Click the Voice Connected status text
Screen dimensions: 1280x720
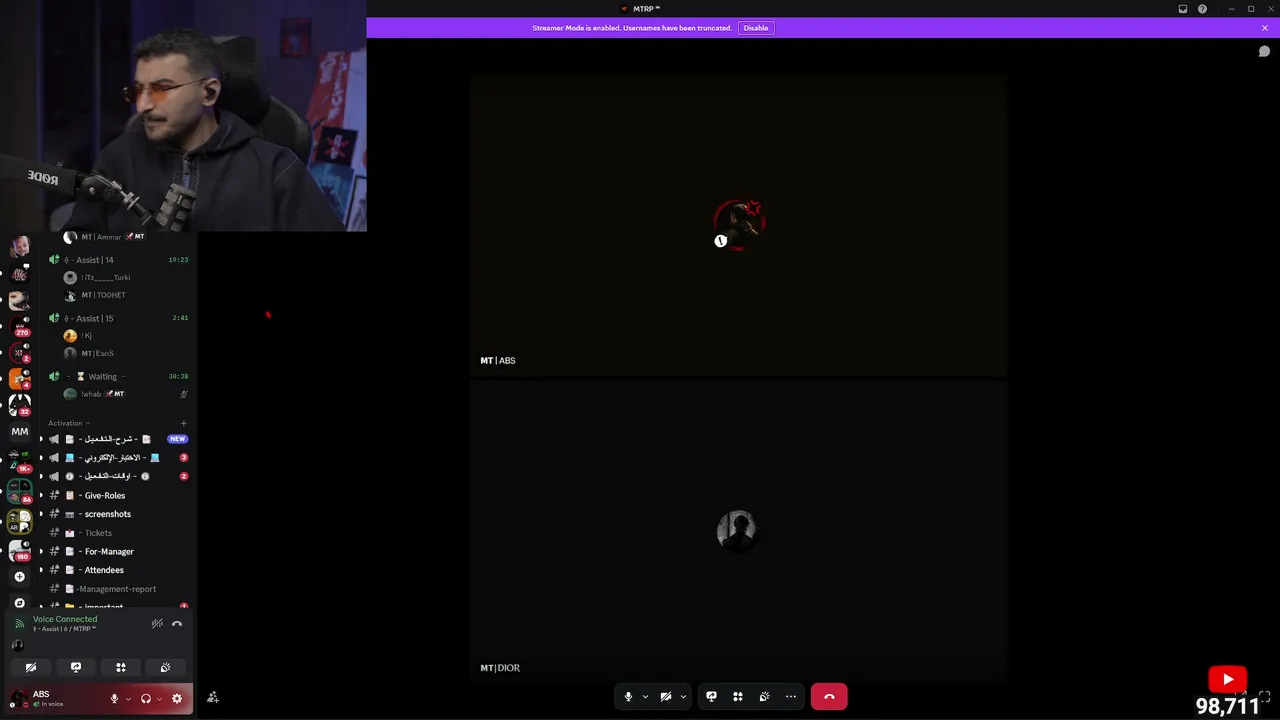click(x=65, y=619)
